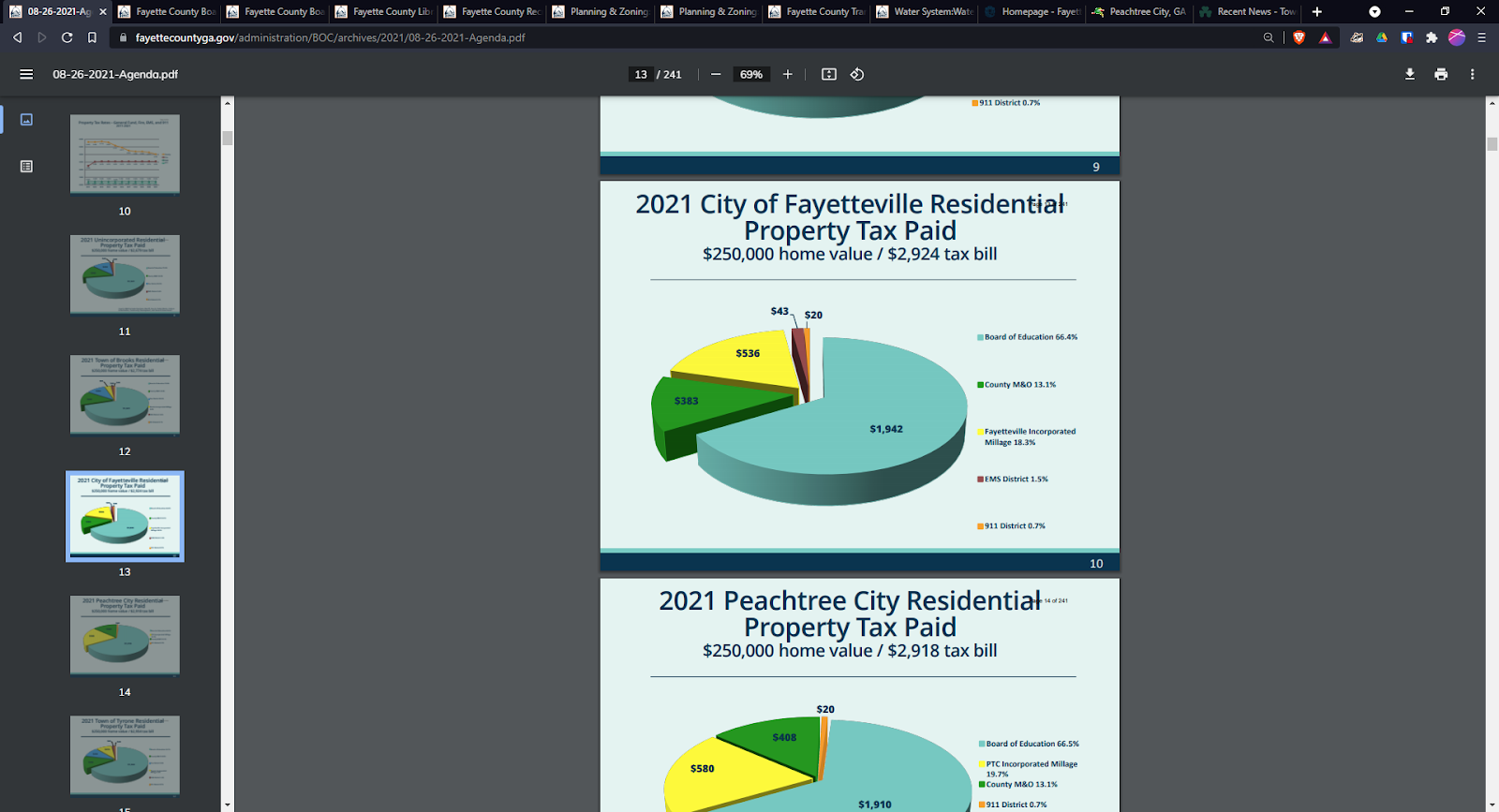This screenshot has width=1499, height=812.
Task: Edit the 69% zoom level field
Action: tap(751, 74)
